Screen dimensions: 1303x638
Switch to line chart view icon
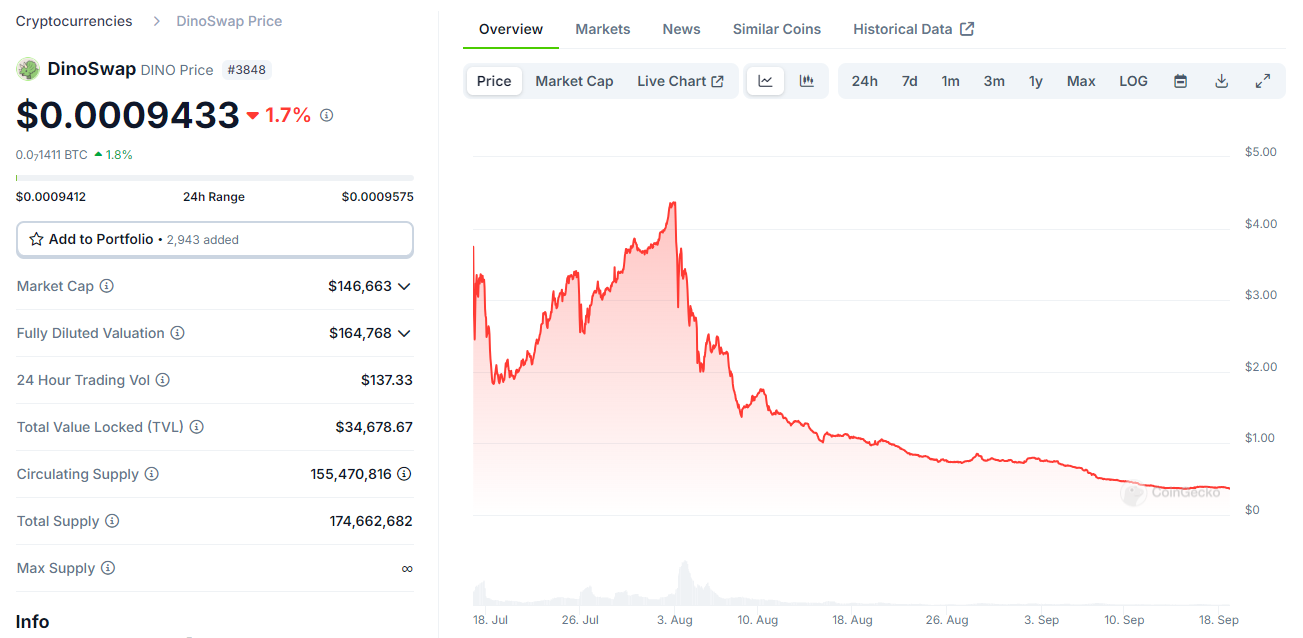[x=766, y=81]
